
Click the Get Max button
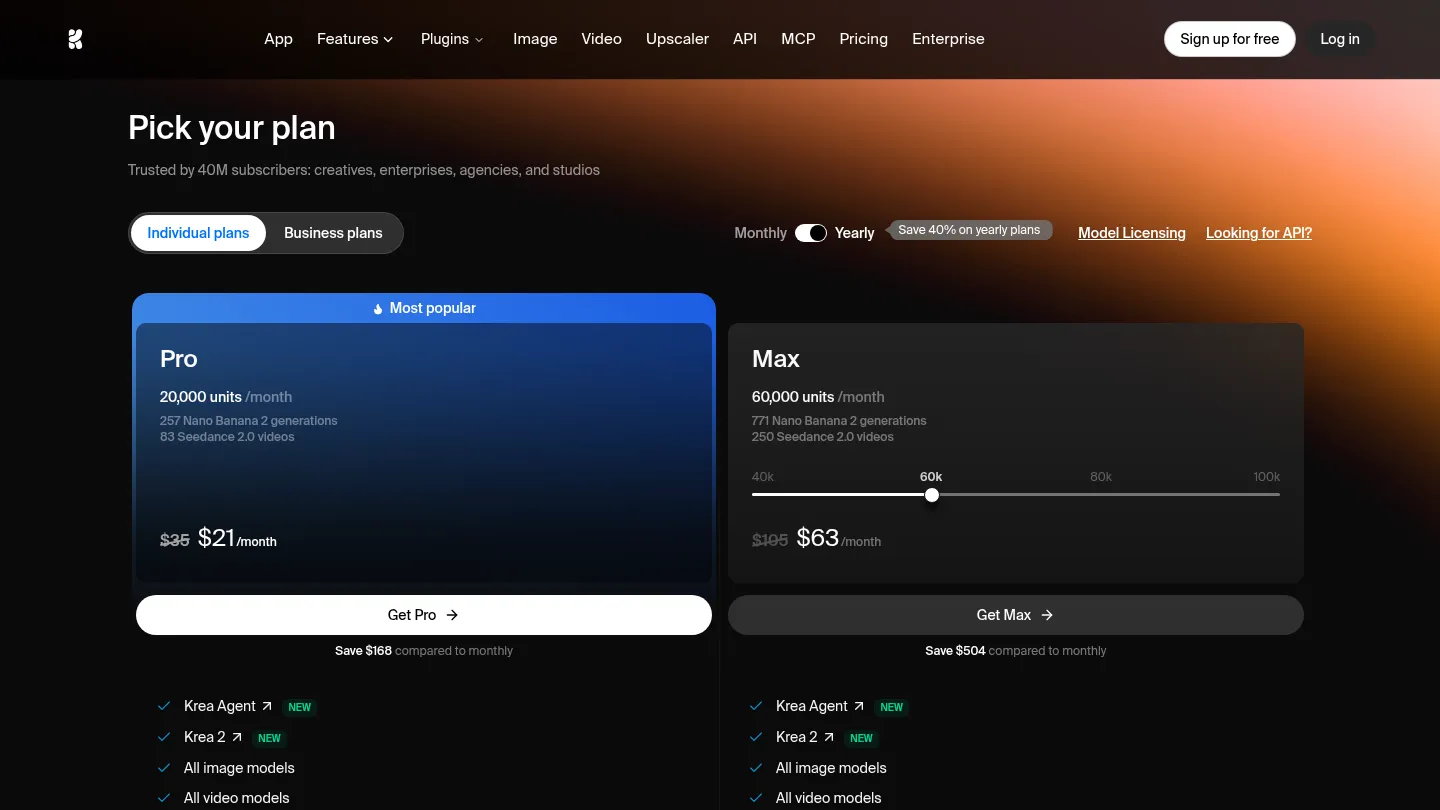coord(1016,615)
